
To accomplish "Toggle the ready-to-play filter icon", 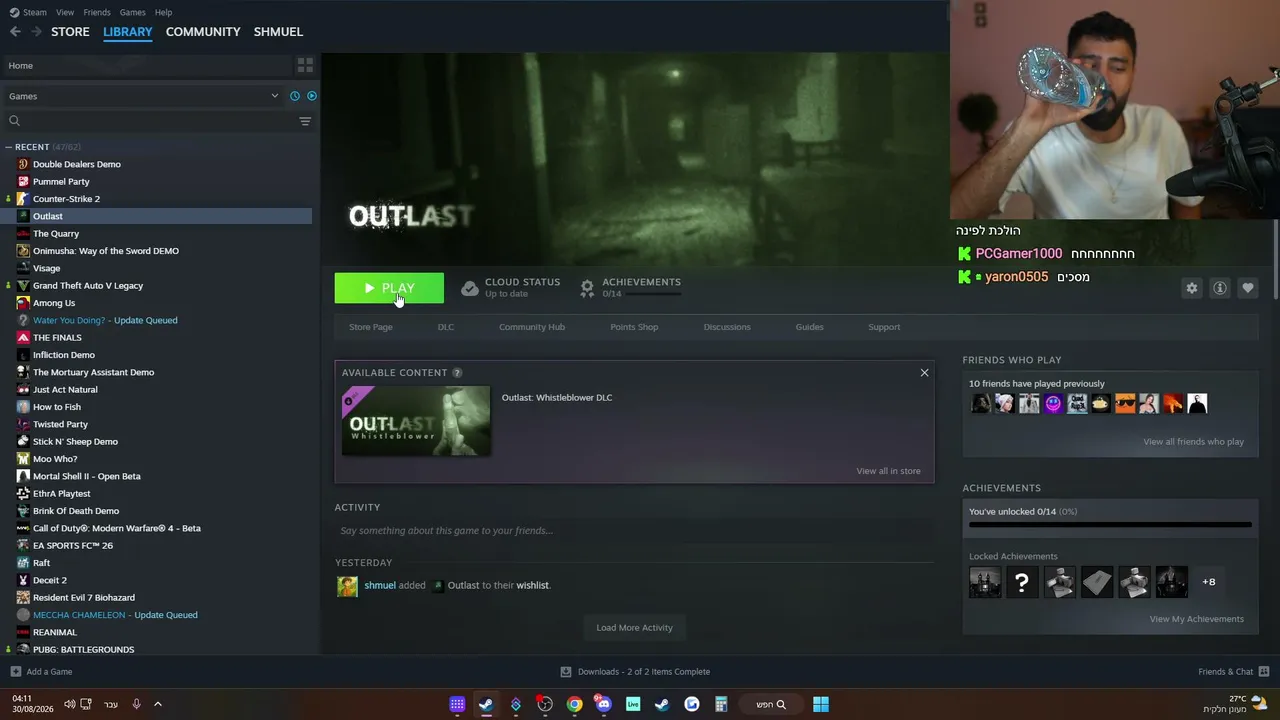I will 312,96.
